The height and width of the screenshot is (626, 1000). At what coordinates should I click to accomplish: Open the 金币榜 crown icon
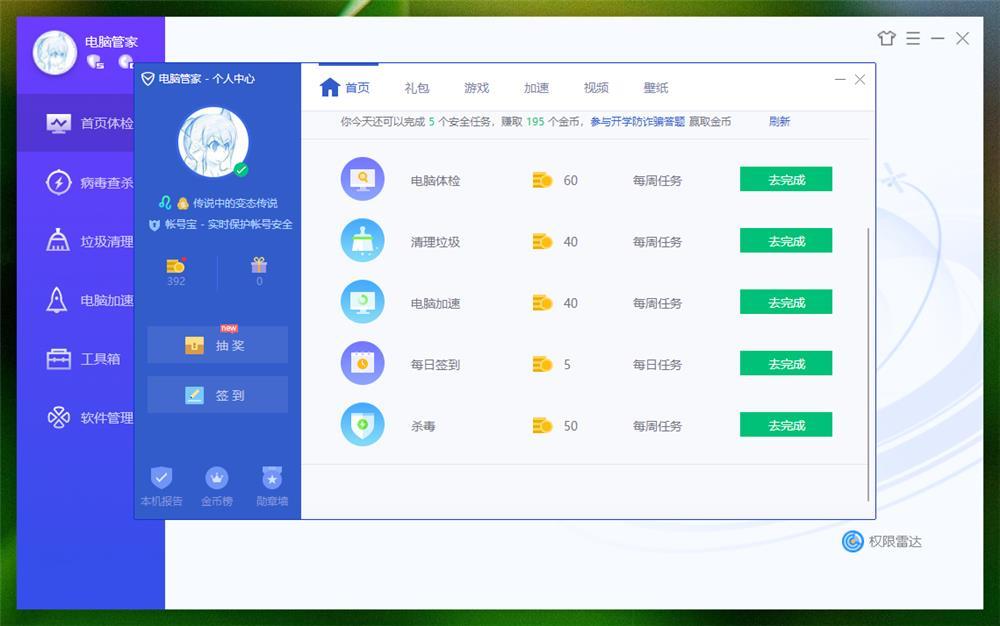tap(216, 478)
